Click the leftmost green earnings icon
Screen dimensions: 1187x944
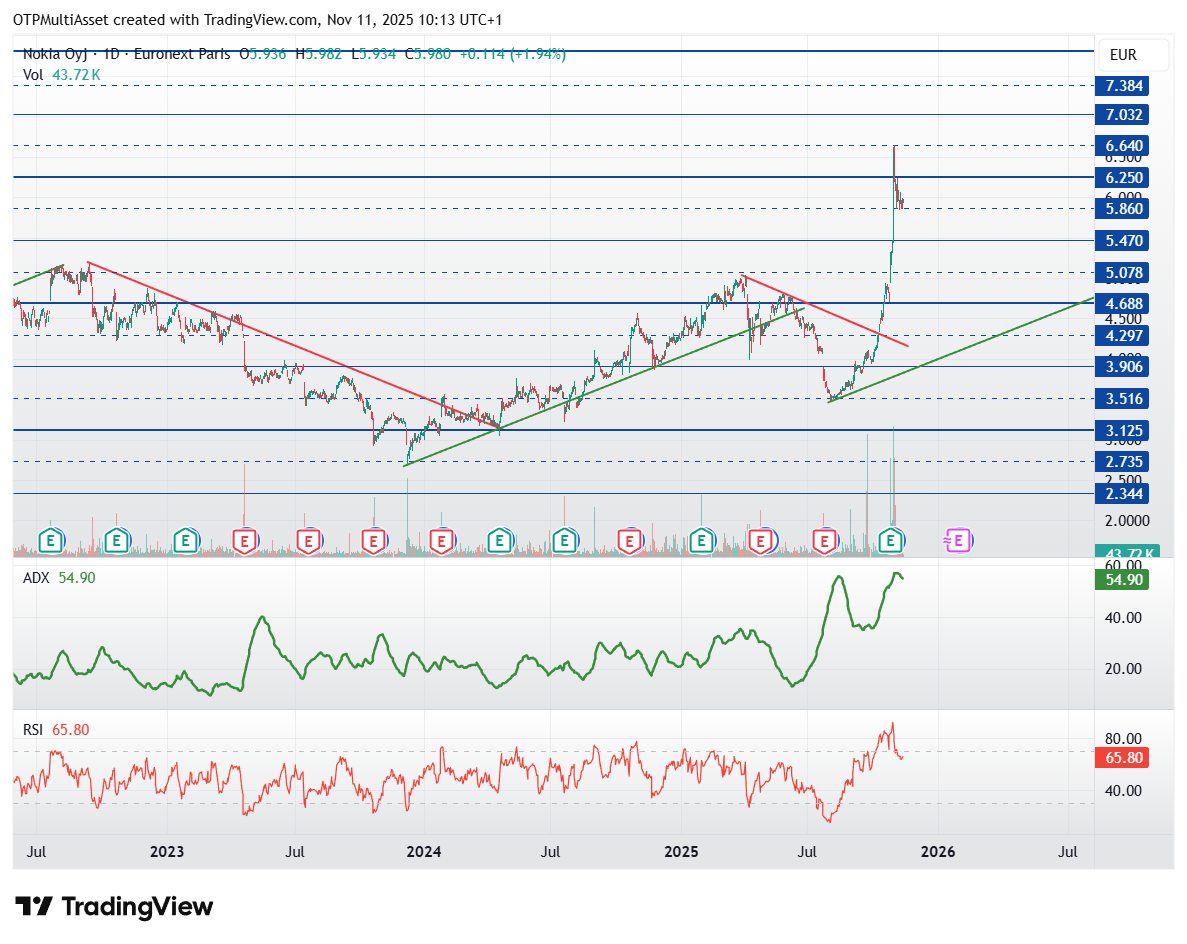point(51,541)
